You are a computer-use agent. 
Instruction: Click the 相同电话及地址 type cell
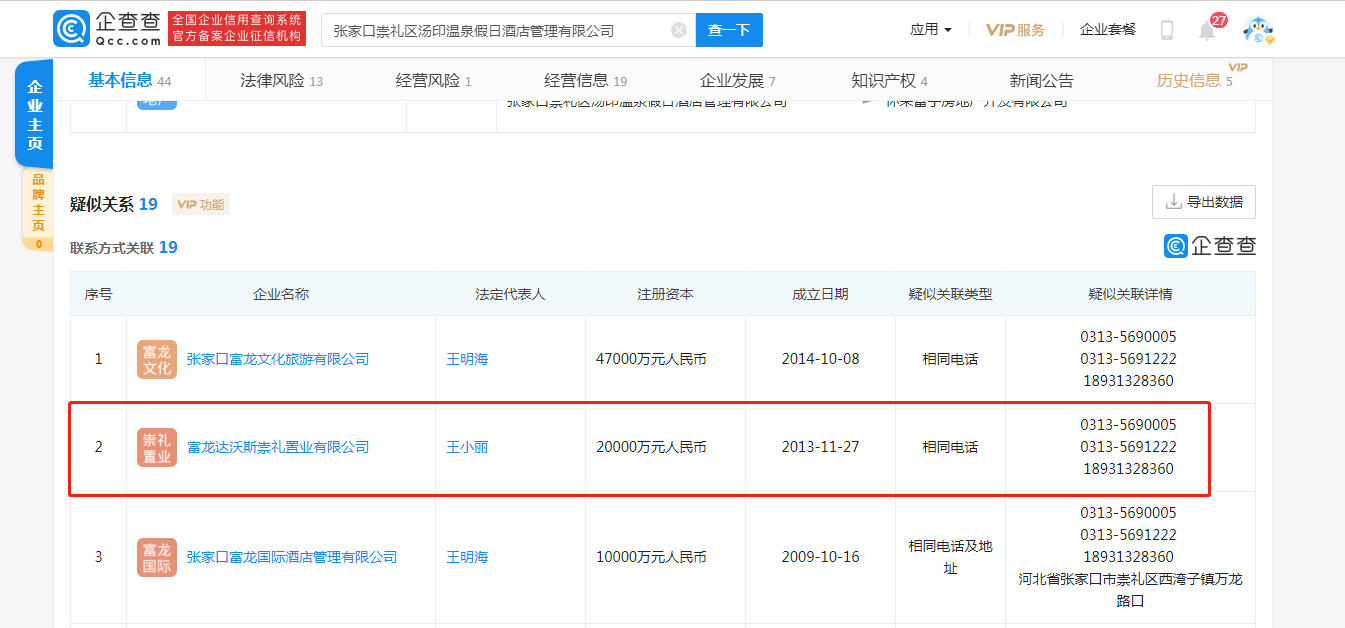coord(950,557)
